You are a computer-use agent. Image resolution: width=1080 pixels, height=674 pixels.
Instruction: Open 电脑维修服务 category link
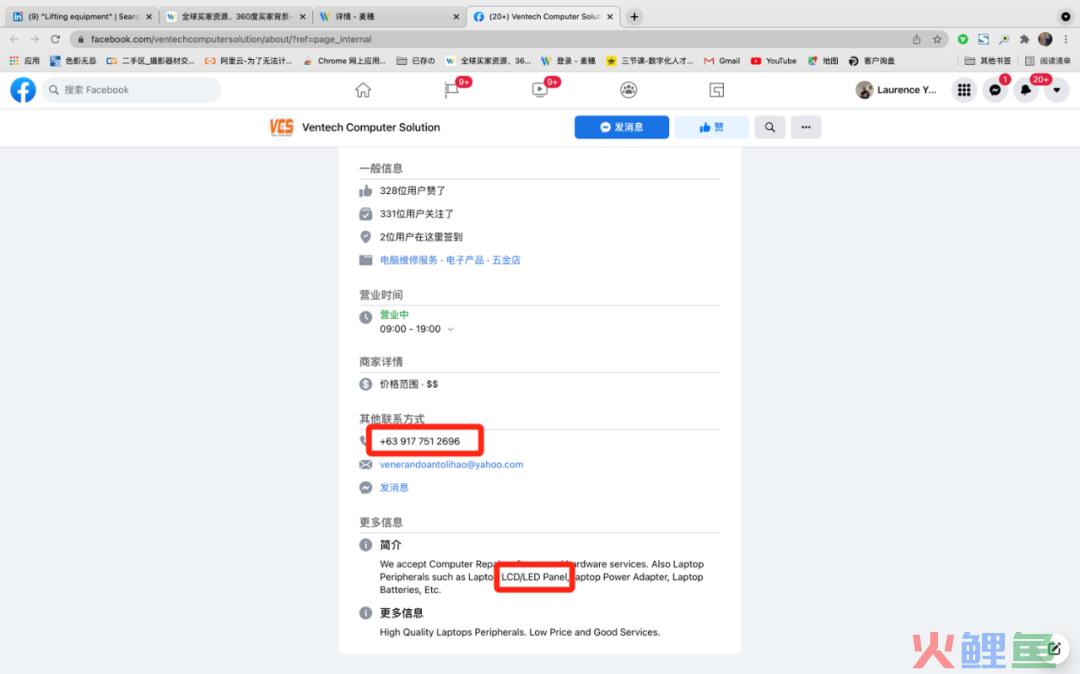click(408, 260)
